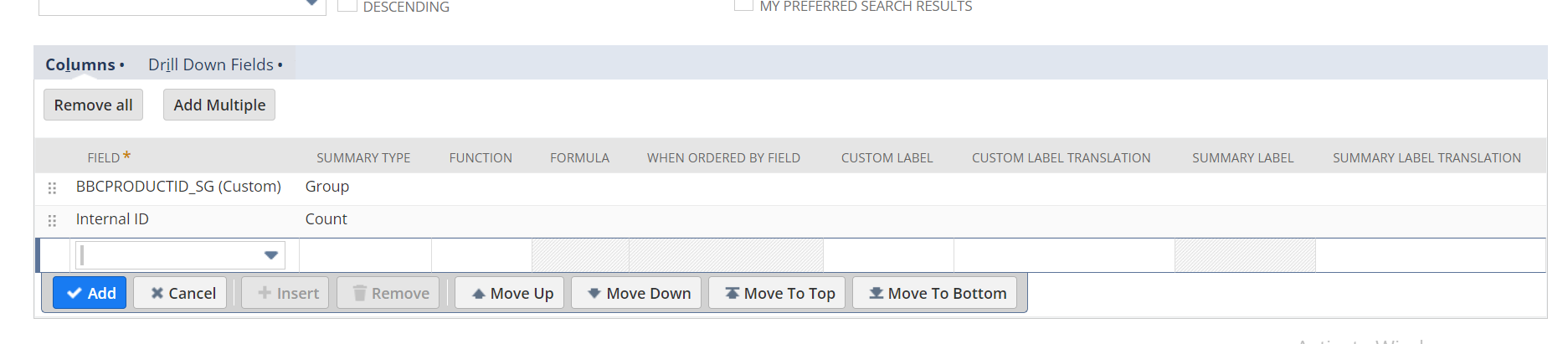Viewport: 1568px width, 344px height.
Task: Toggle the Descending checkbox
Action: [347, 5]
